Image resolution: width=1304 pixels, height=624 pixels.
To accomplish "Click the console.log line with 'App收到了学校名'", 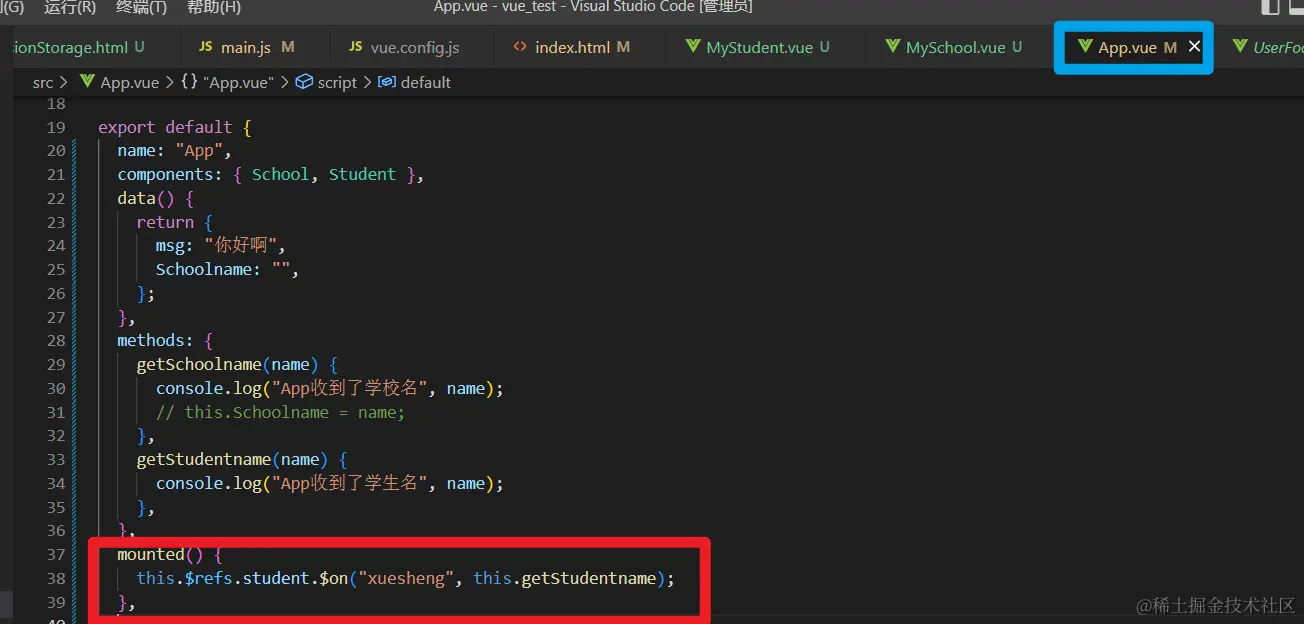I will click(330, 388).
